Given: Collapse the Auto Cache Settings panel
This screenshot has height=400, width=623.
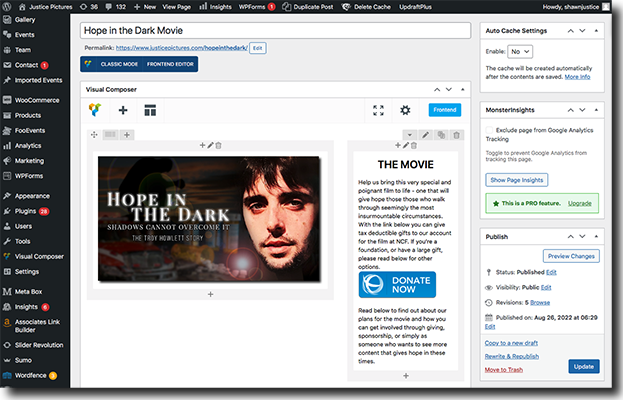Looking at the screenshot, I should [596, 31].
